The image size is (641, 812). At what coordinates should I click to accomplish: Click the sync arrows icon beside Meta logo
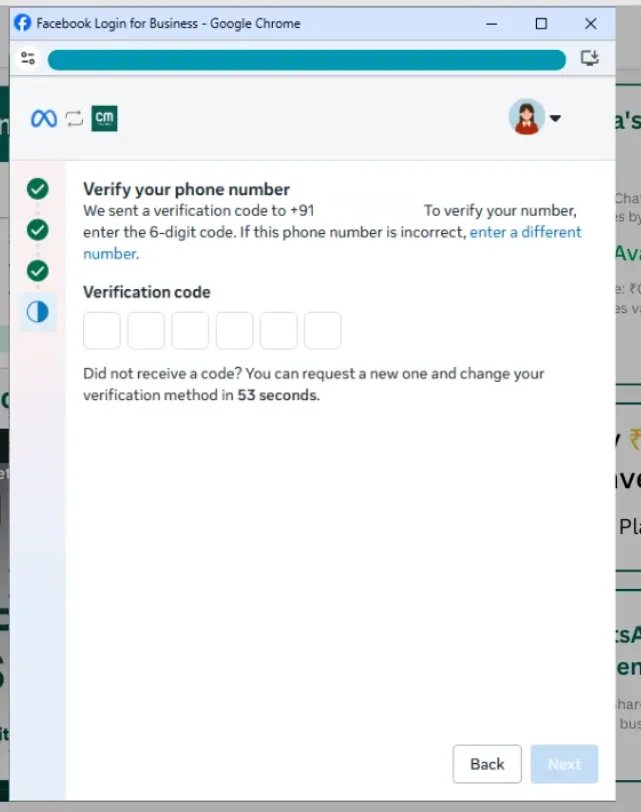click(x=75, y=119)
